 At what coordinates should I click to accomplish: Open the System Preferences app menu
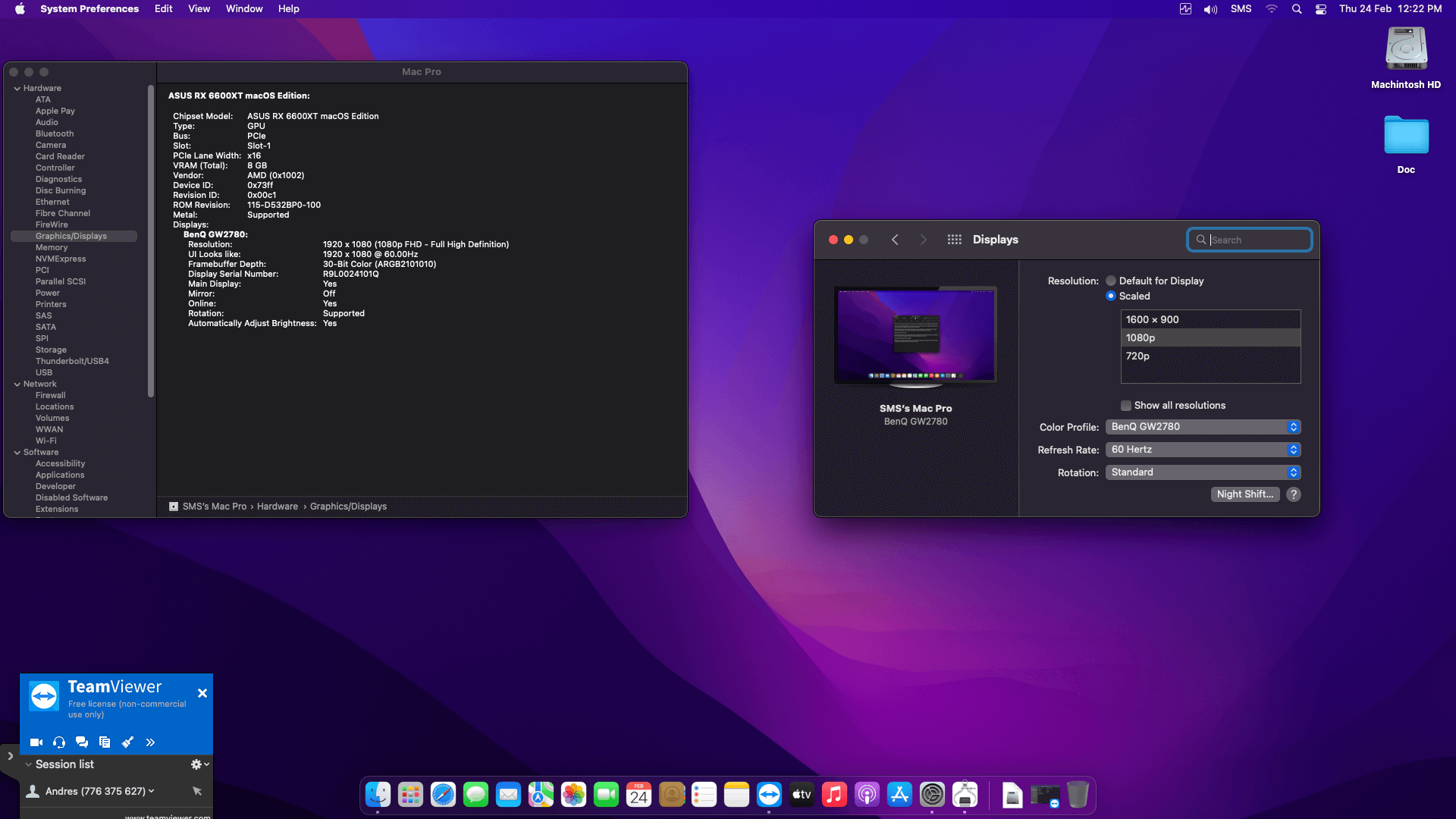tap(89, 9)
